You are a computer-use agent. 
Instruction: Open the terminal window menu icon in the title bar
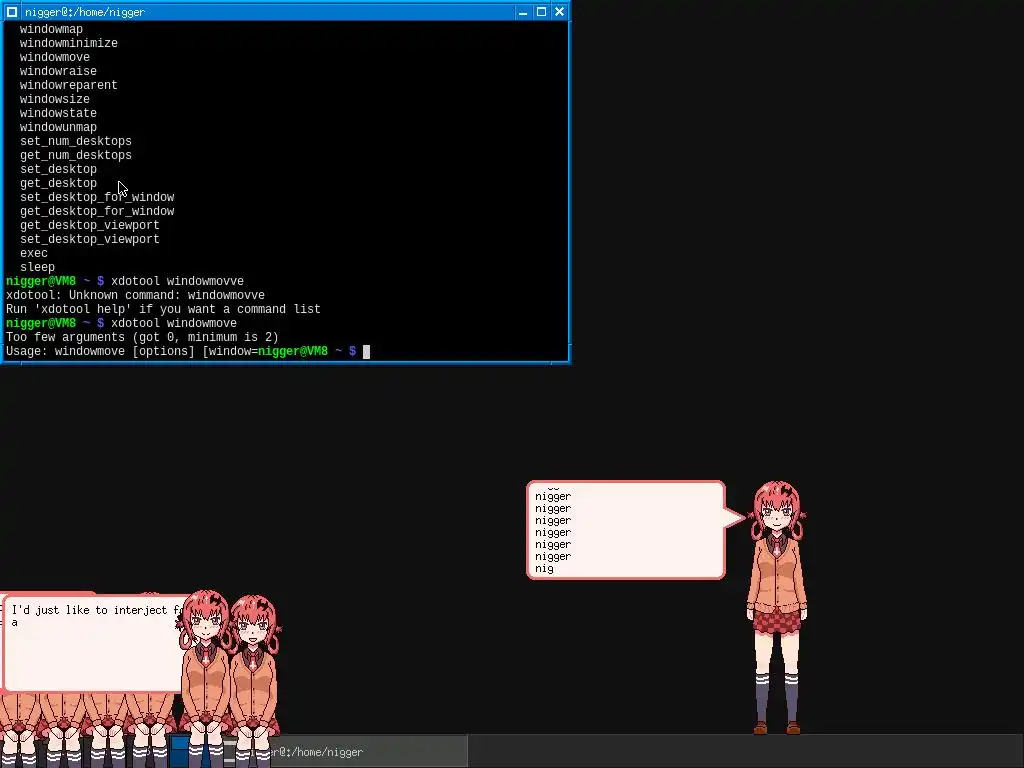tap(12, 12)
